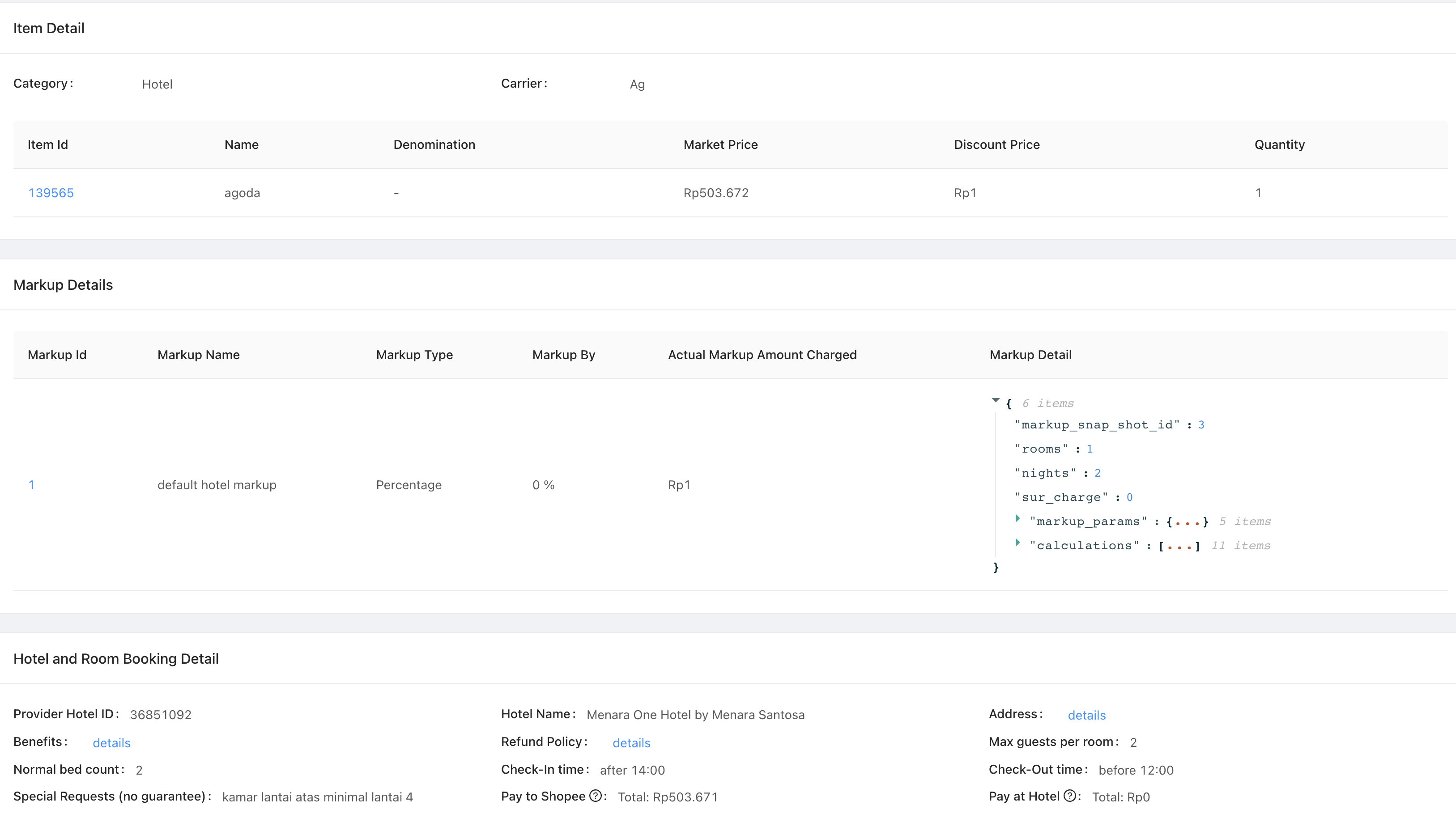This screenshot has width=1456, height=822.
Task: Click the Actual Markup Amount Charged header
Action: (762, 355)
